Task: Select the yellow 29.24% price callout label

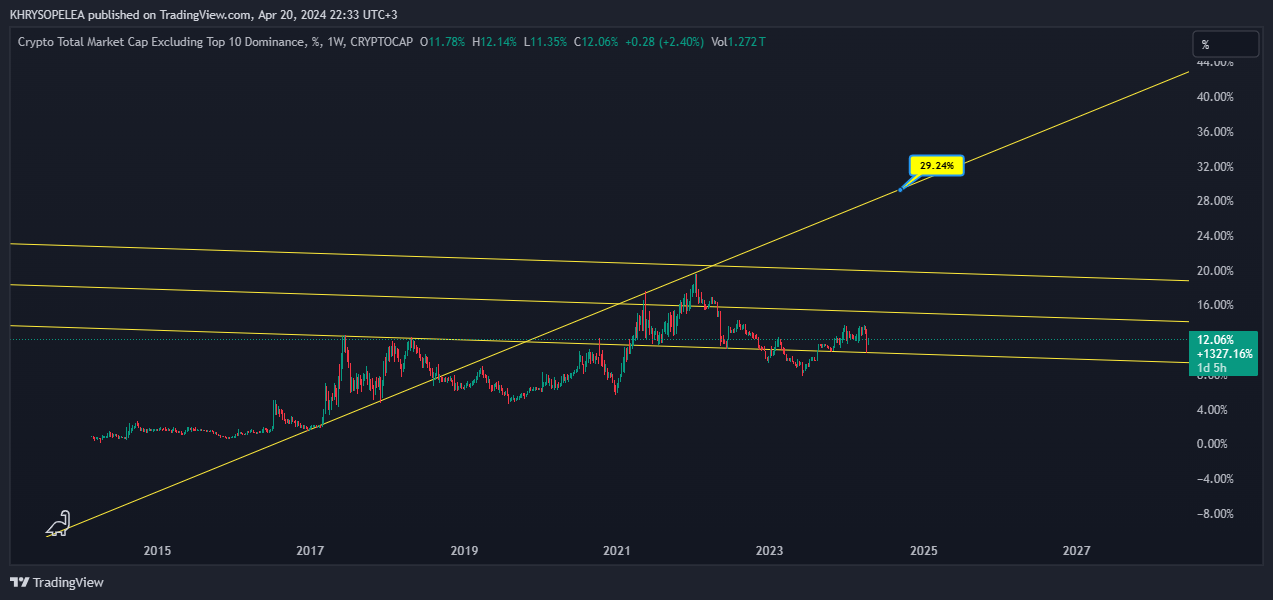Action: point(937,166)
